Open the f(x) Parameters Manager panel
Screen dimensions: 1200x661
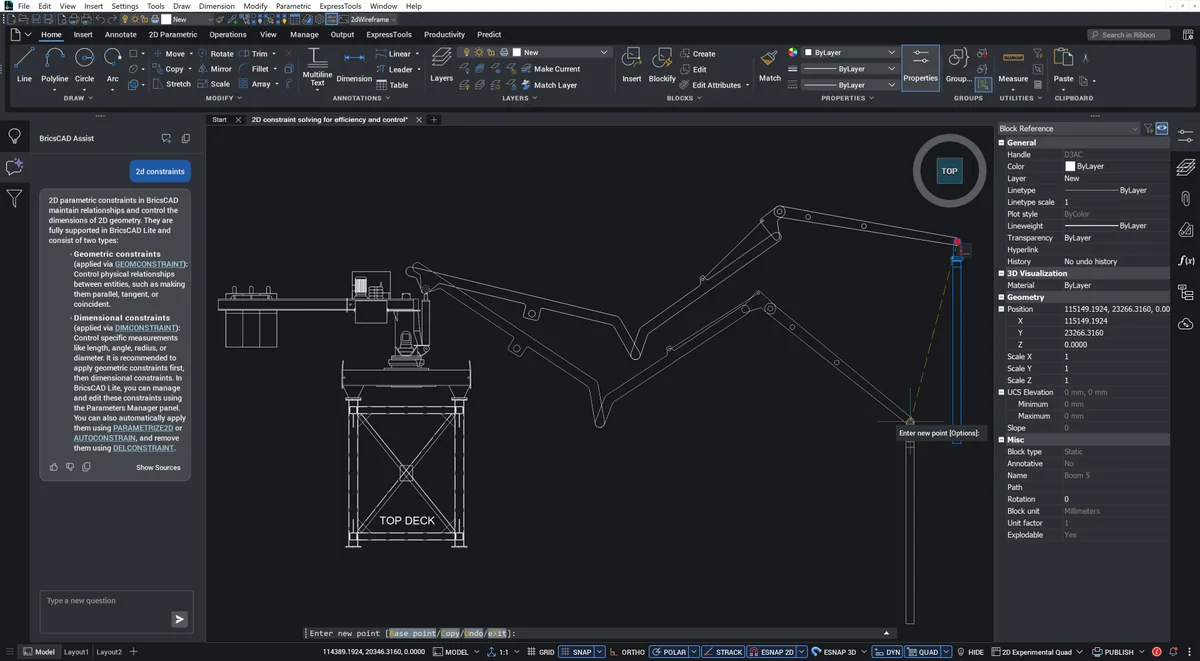[1186, 260]
